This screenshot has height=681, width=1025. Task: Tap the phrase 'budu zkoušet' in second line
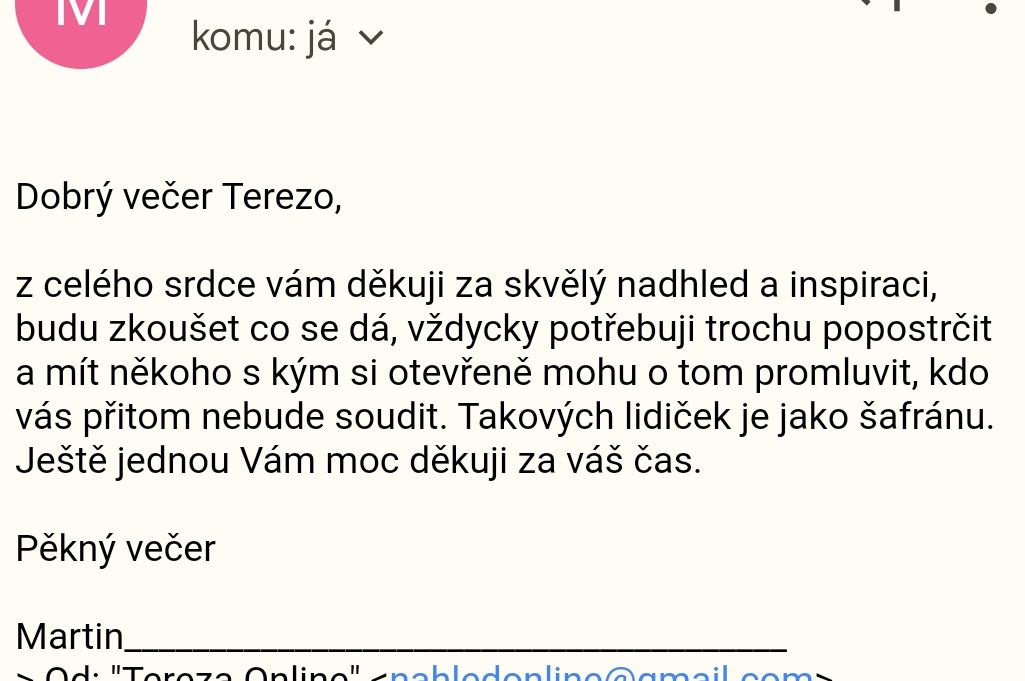tap(127, 329)
